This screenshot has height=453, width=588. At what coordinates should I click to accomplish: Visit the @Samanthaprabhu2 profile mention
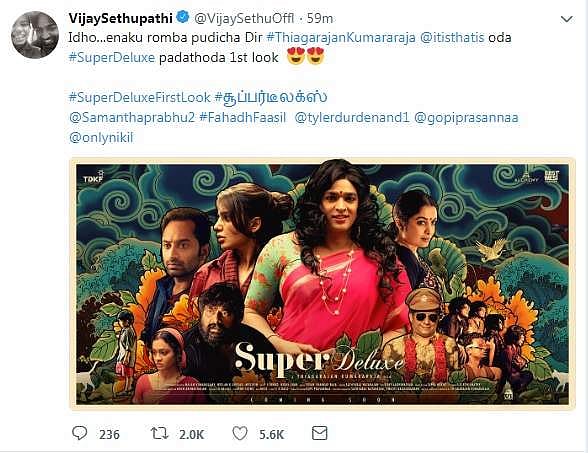pos(132,118)
